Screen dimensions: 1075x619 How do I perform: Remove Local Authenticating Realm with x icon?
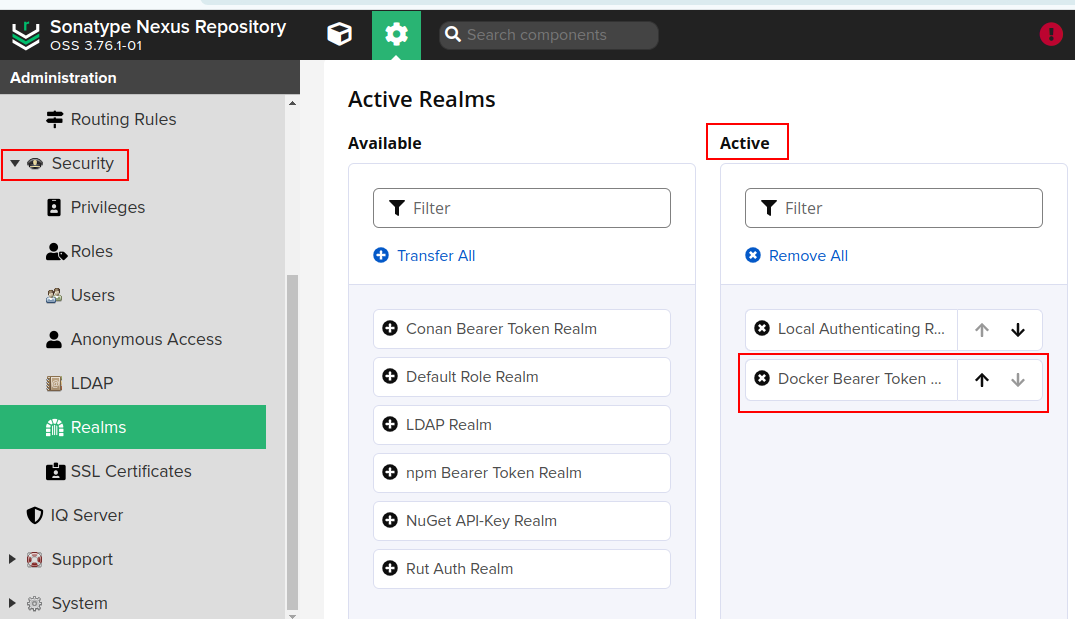762,329
